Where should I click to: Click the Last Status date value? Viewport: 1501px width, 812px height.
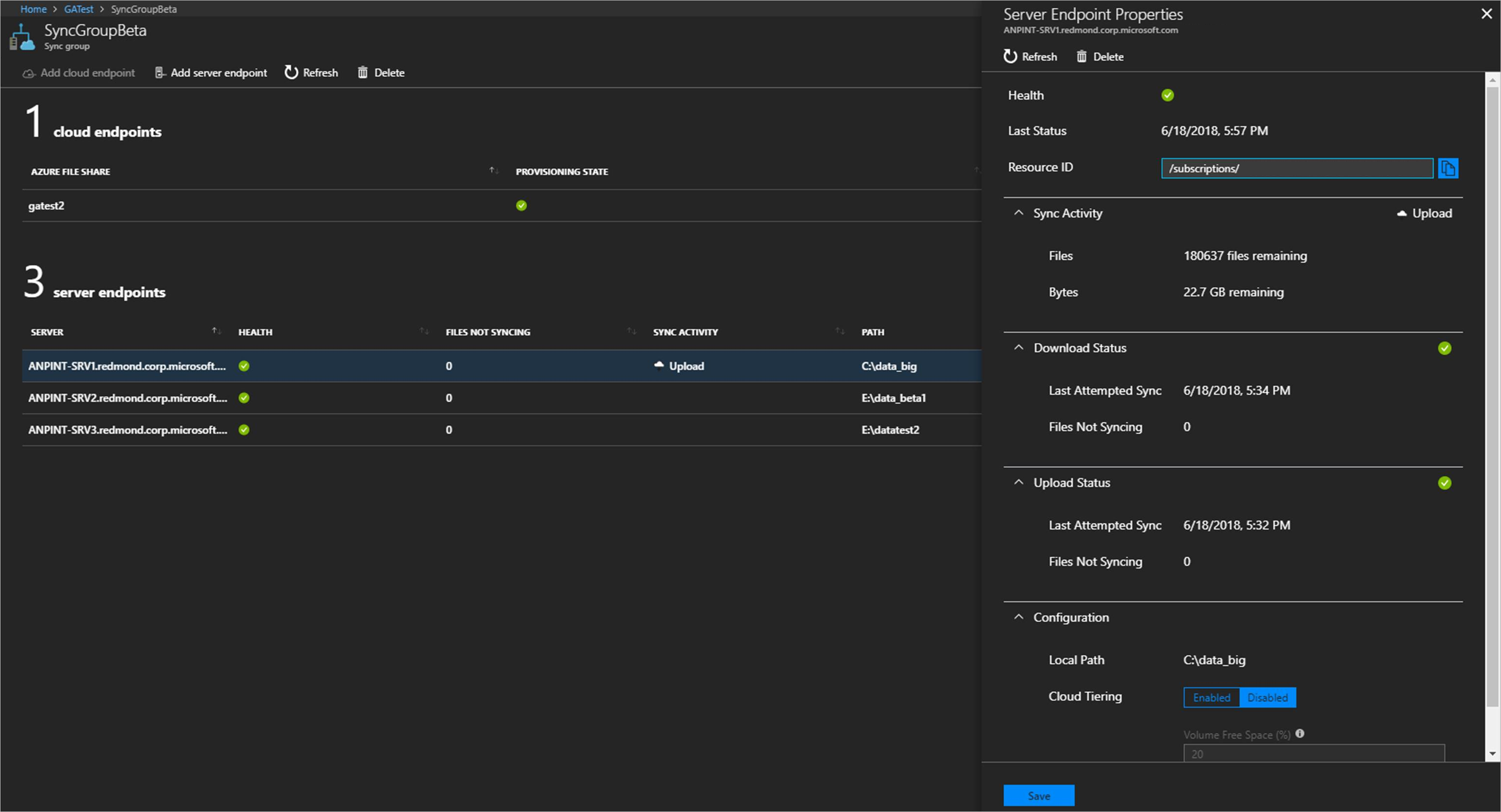(1214, 131)
